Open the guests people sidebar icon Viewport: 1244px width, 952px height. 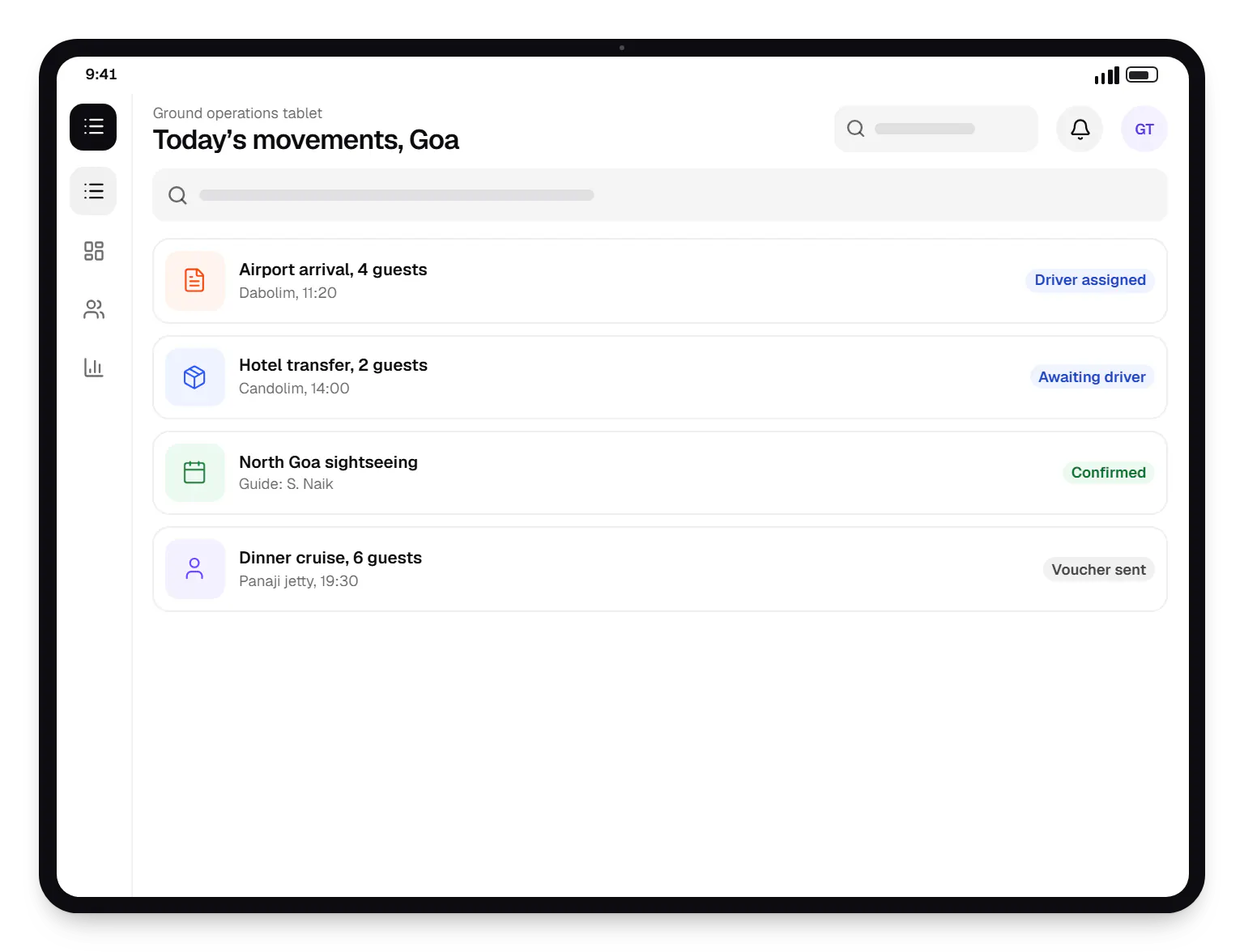pyautogui.click(x=93, y=309)
